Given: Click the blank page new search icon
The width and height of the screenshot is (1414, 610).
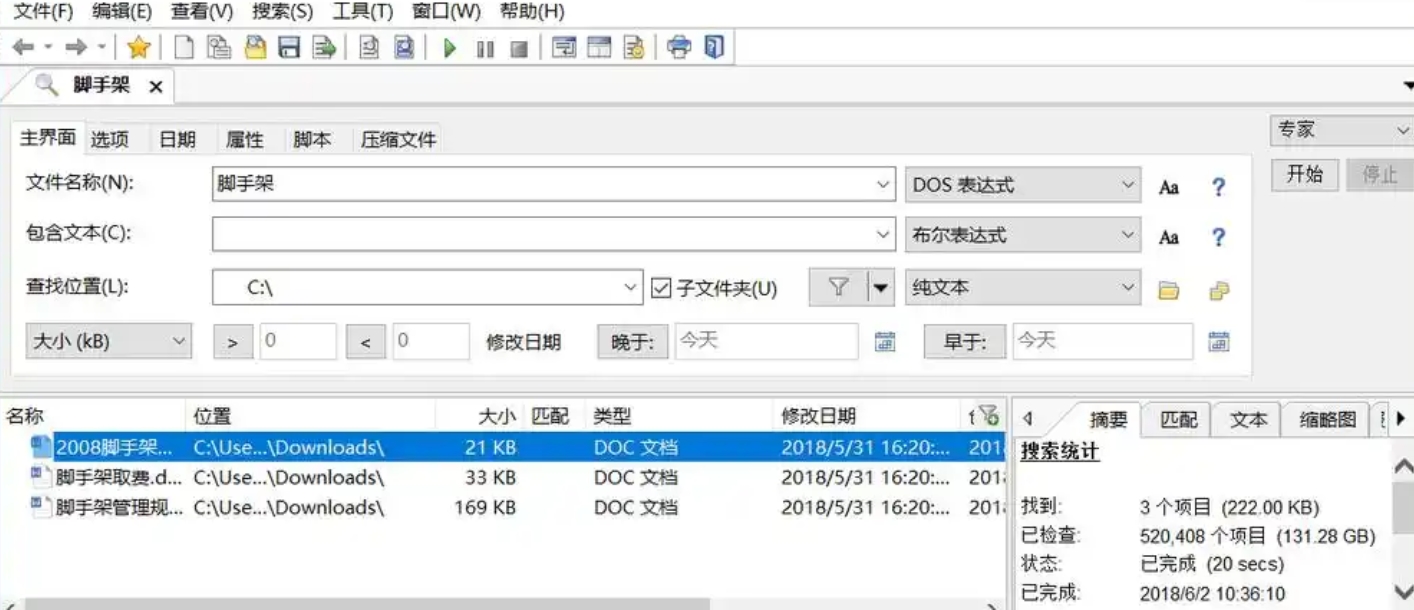Looking at the screenshot, I should tap(184, 47).
